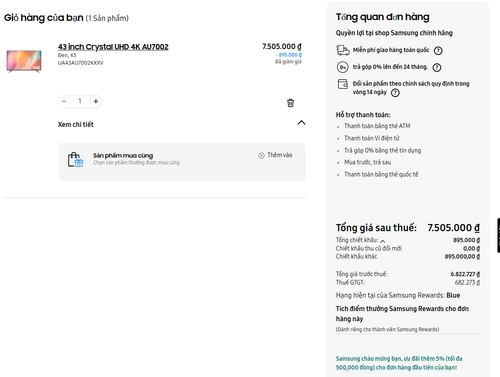Click the black feedback tab on the right edge

[498, 235]
